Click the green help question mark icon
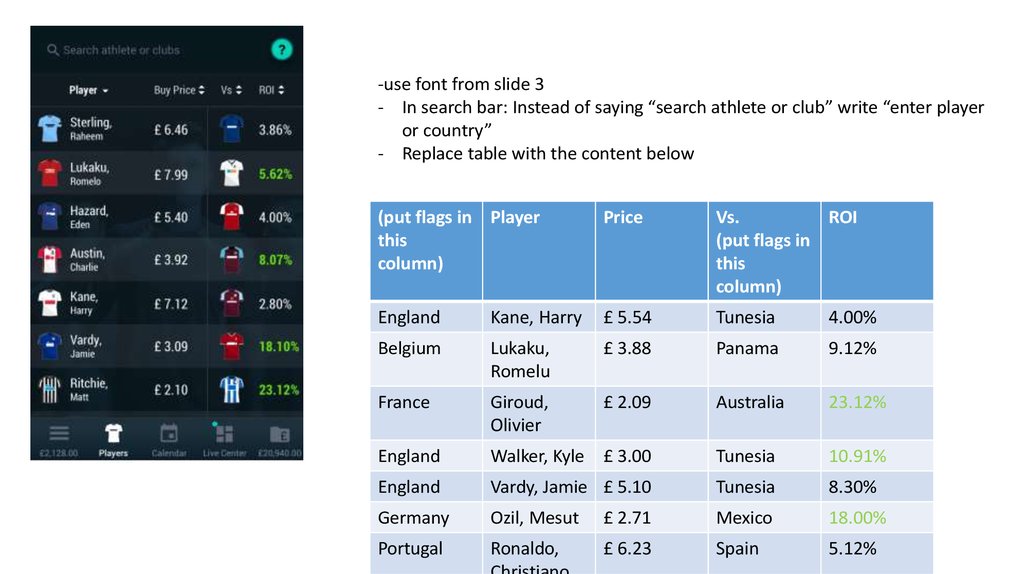The height and width of the screenshot is (574, 1024). click(281, 49)
